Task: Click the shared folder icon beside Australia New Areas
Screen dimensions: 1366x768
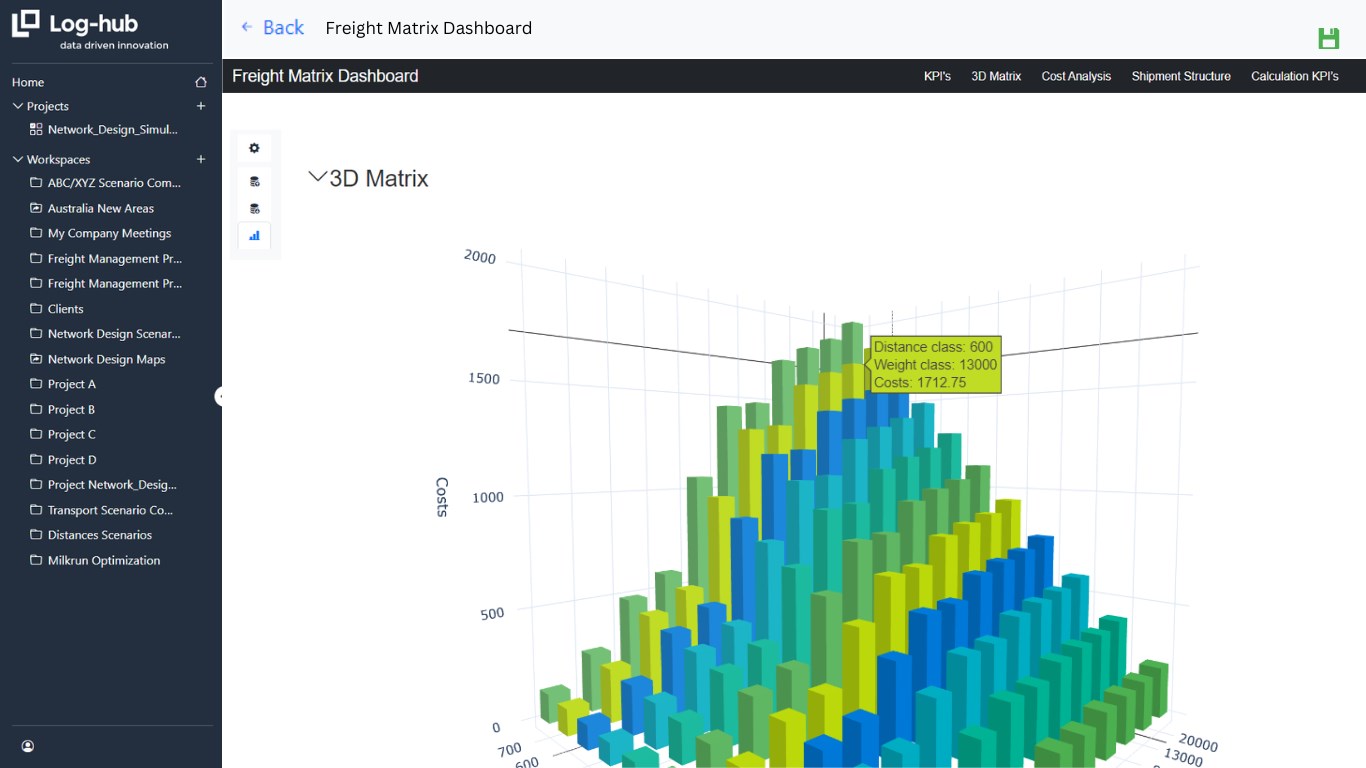Action: click(x=36, y=208)
